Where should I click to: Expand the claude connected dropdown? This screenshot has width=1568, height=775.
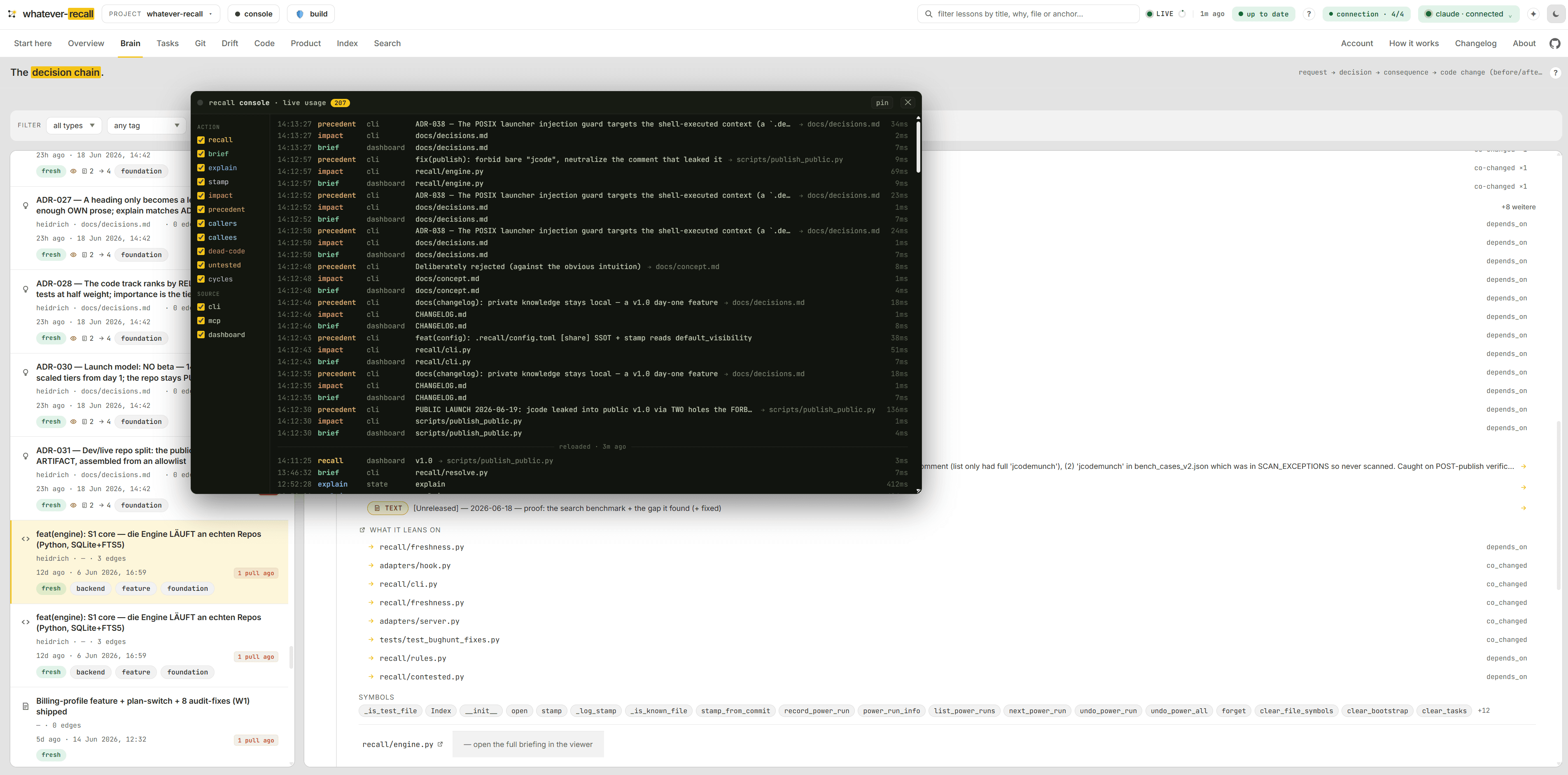[x=1468, y=14]
